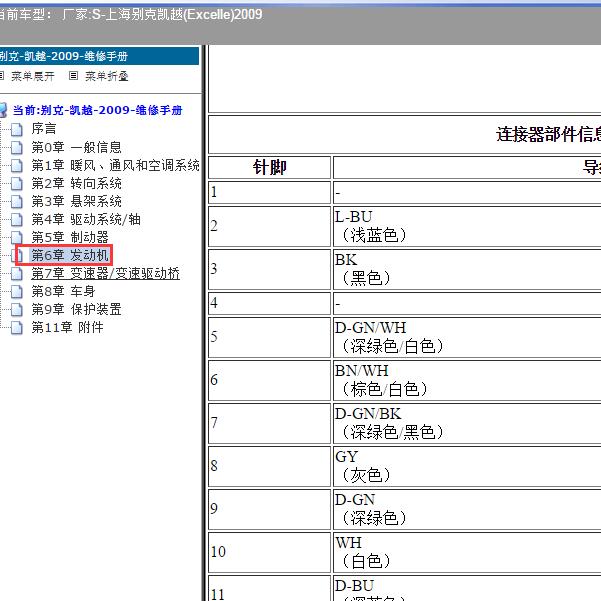Open 第11章 附件
This screenshot has width=601, height=601.
[67, 327]
